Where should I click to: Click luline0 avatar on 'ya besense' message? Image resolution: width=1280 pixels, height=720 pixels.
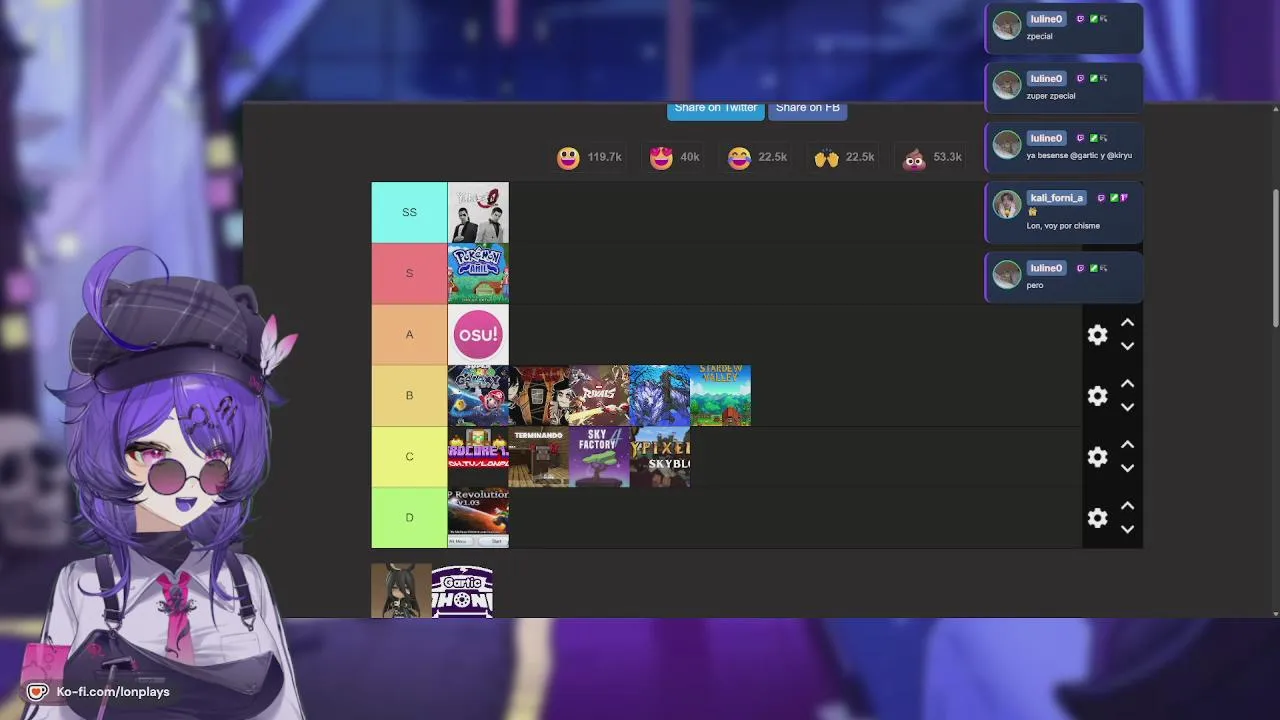[x=1007, y=144]
